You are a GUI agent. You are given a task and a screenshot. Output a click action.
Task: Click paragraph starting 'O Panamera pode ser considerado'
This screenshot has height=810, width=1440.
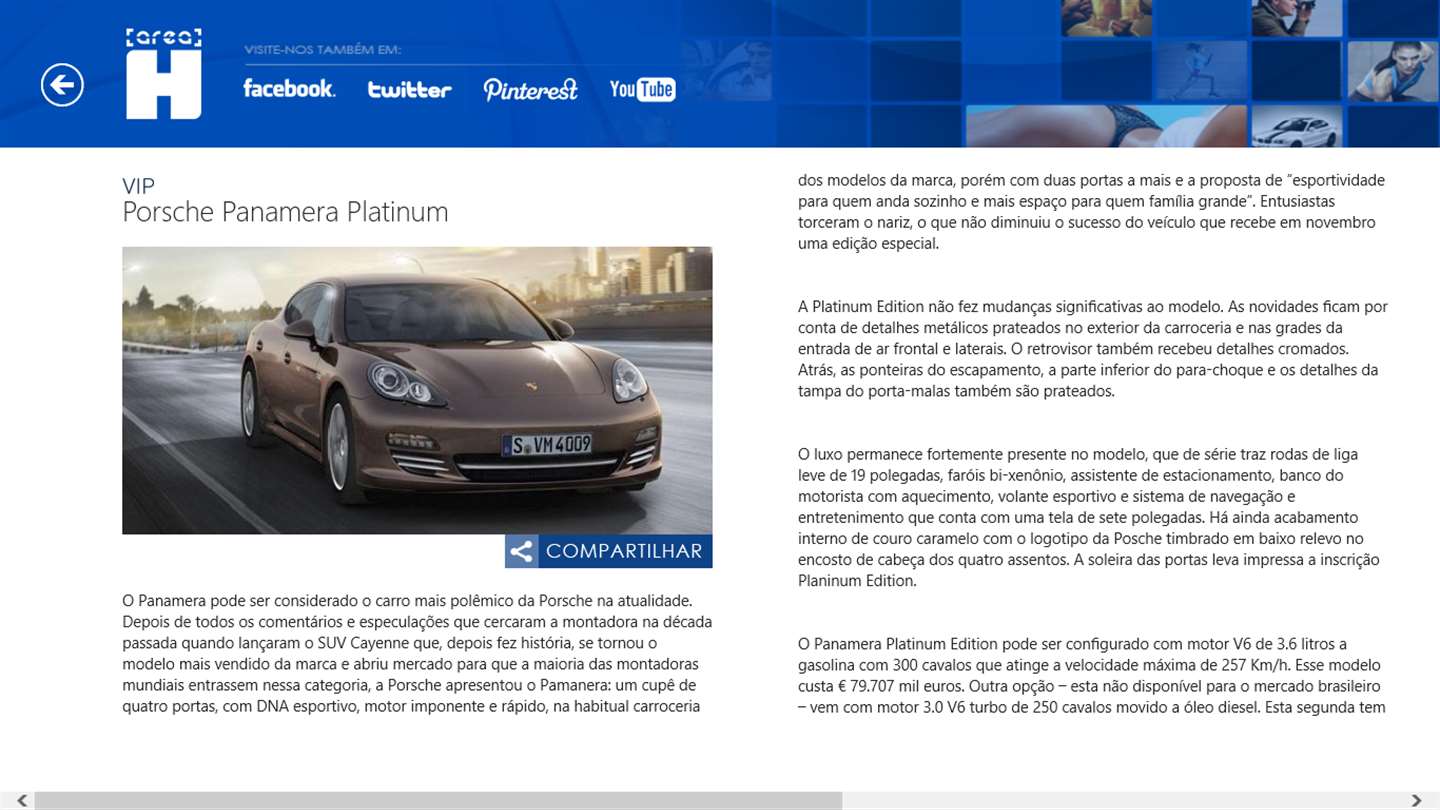(x=417, y=654)
